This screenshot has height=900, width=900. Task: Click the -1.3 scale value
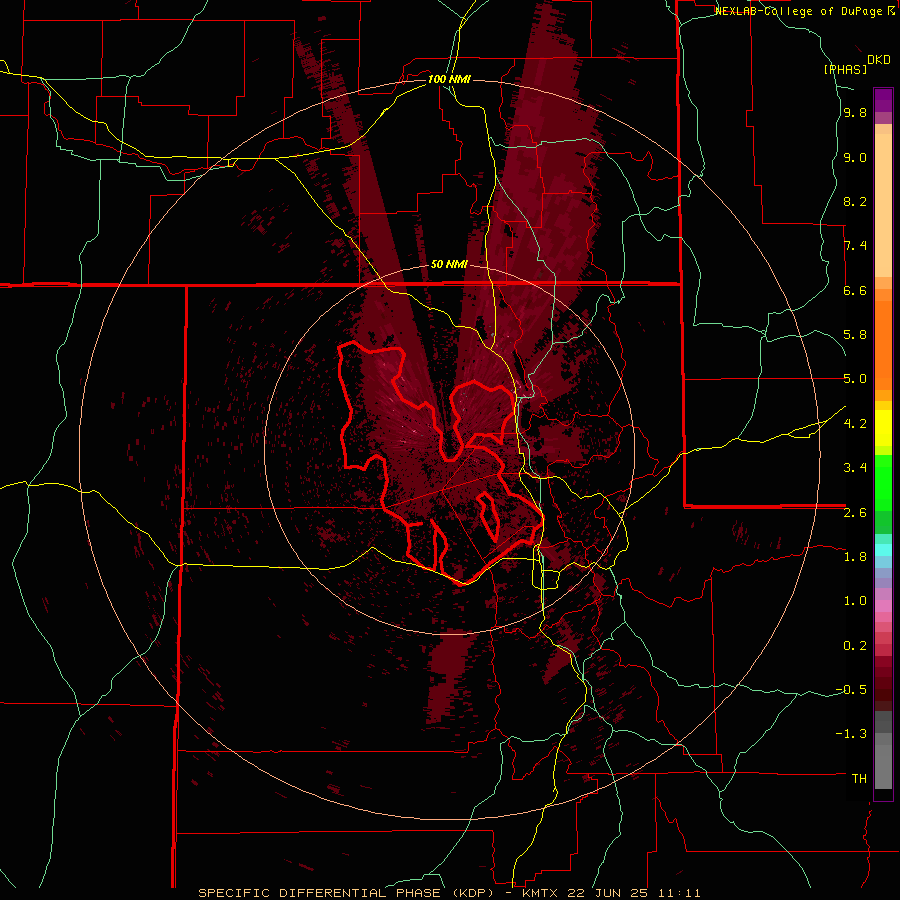point(851,734)
